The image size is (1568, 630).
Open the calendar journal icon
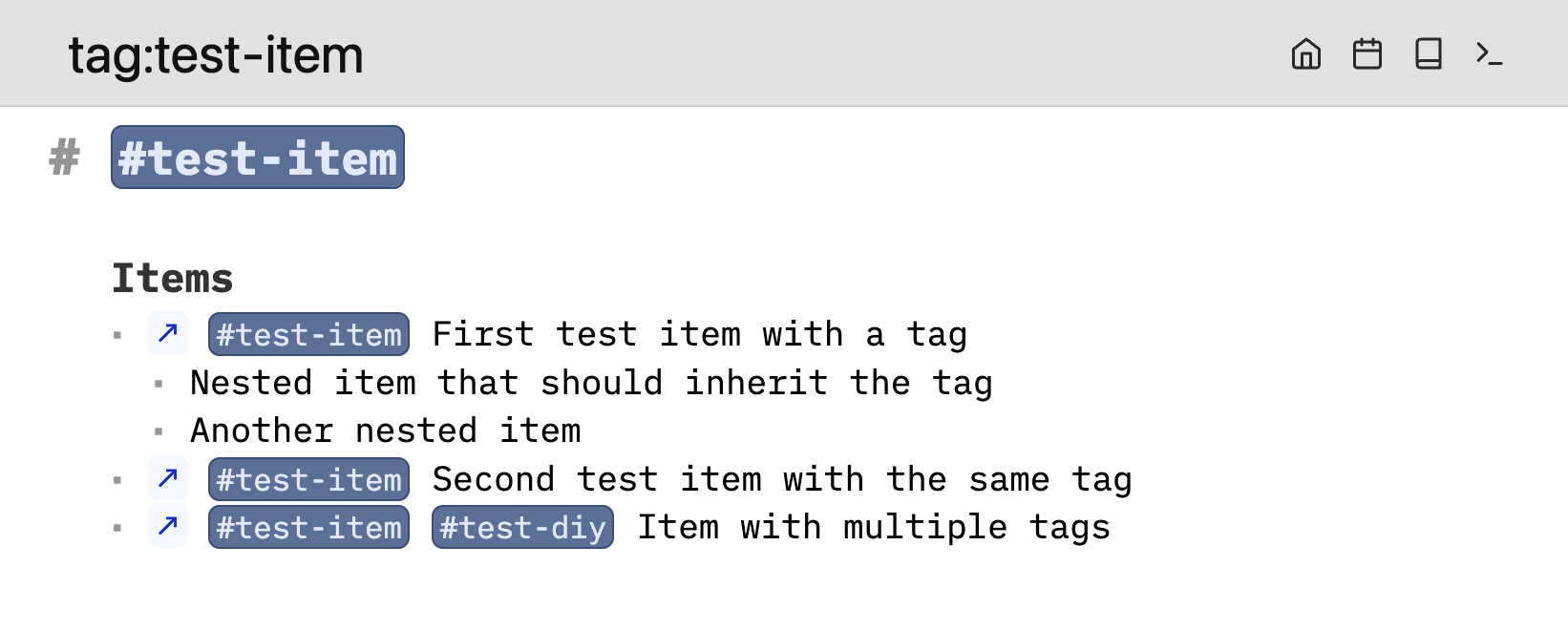(1367, 54)
